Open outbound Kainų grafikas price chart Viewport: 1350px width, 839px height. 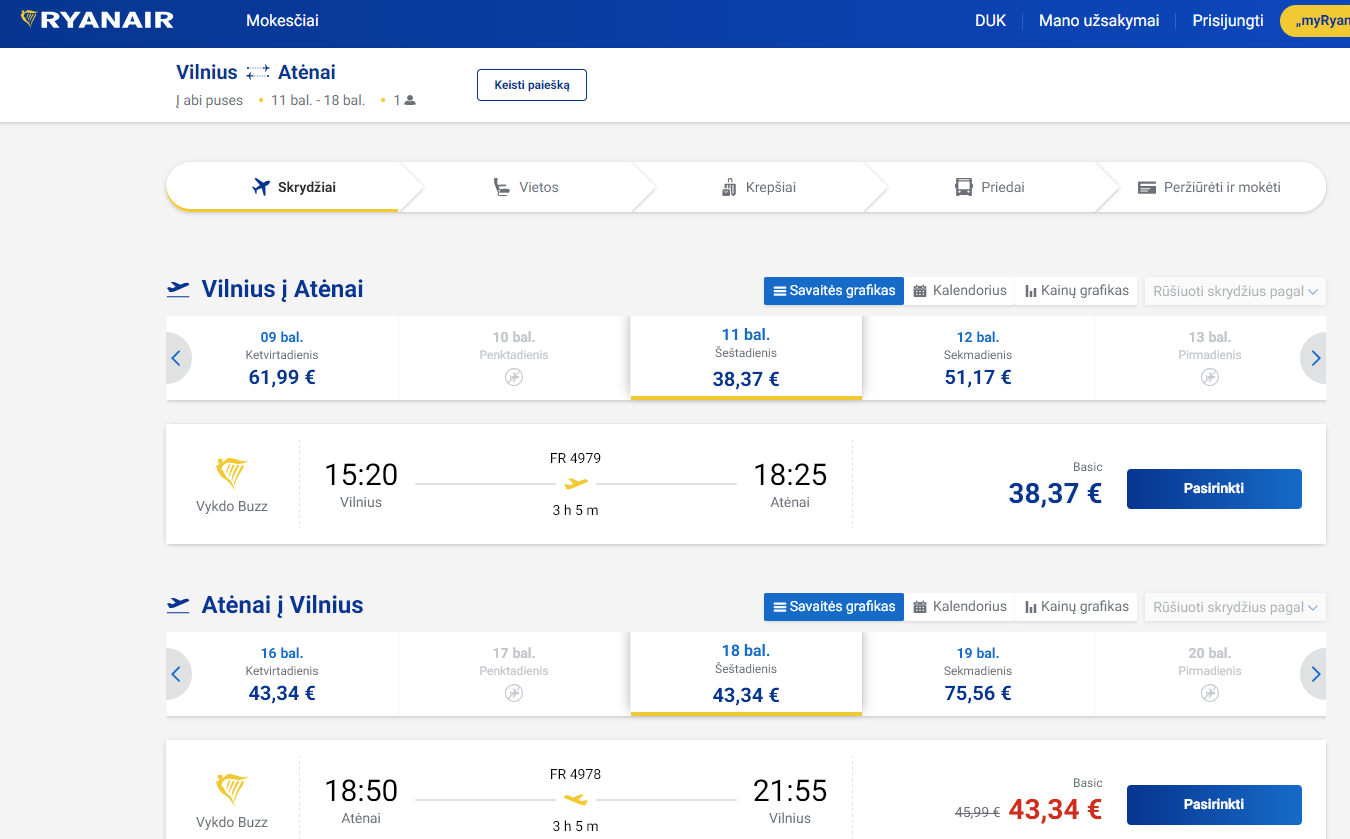[1076, 291]
